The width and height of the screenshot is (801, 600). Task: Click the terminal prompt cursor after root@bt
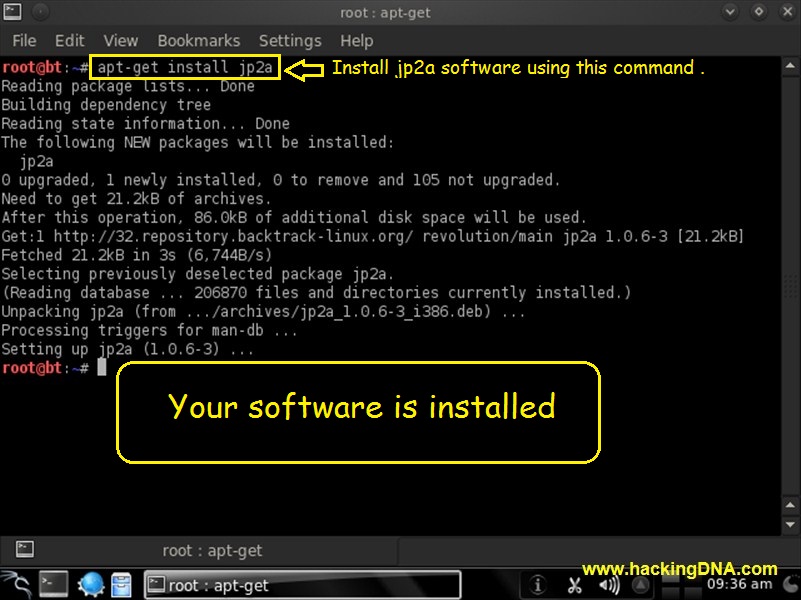[102, 367]
